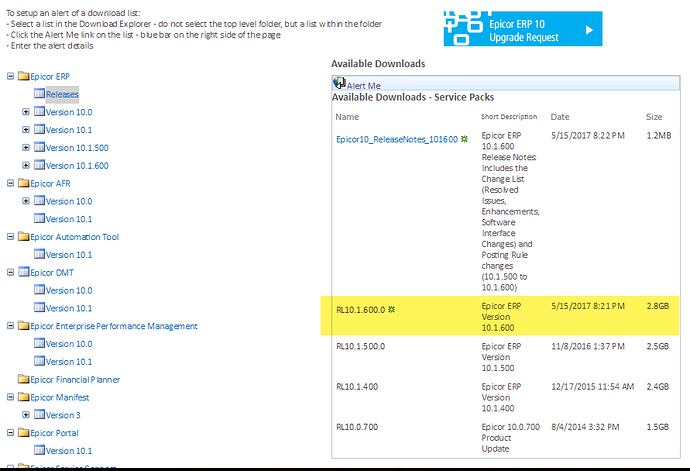Viewport: 690px width, 471px height.
Task: Open Version 10.1 under Epicor DMT
Action: click(x=69, y=309)
